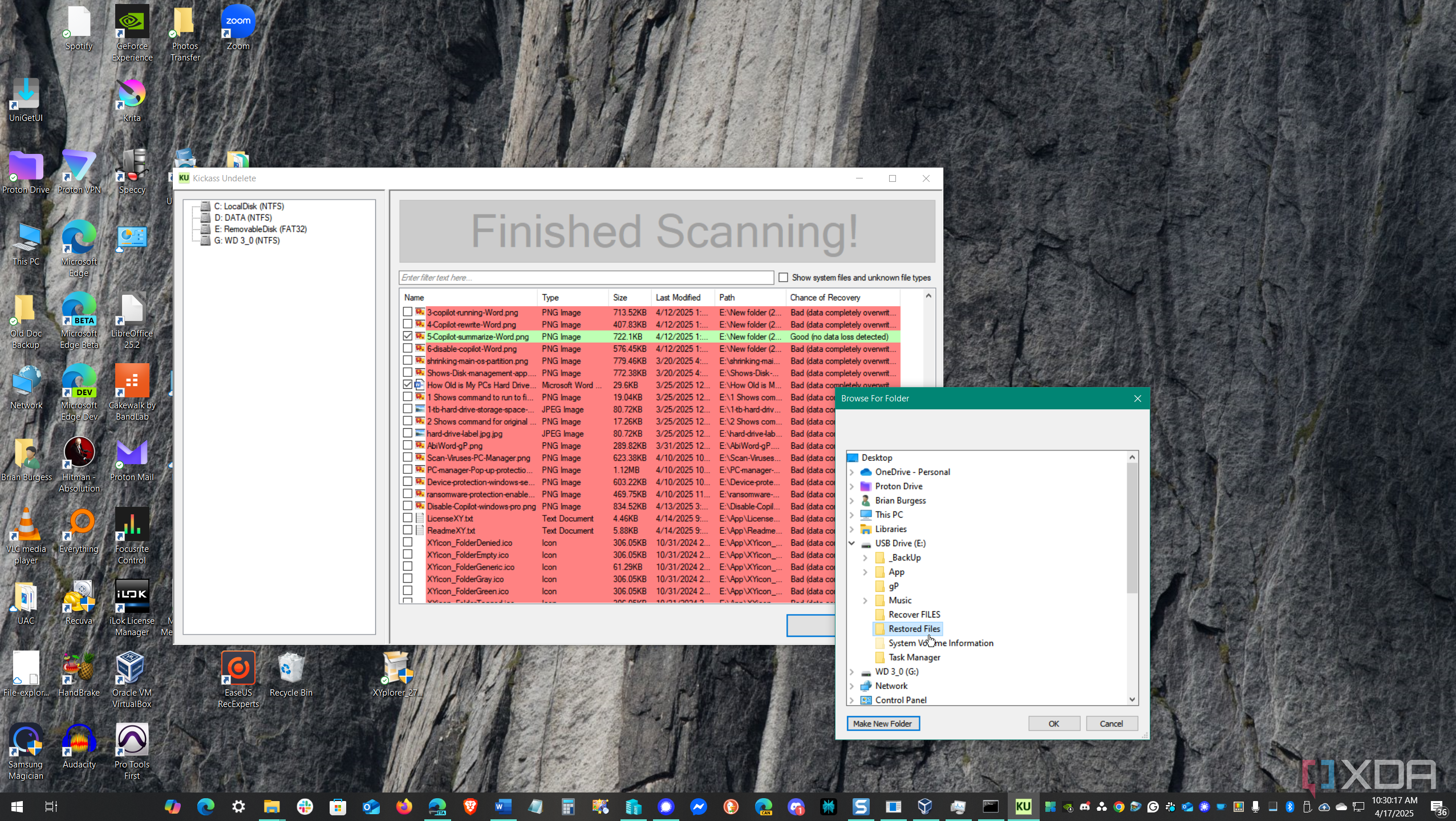Confirm folder with OK button
This screenshot has height=821, width=1456.
click(x=1054, y=724)
